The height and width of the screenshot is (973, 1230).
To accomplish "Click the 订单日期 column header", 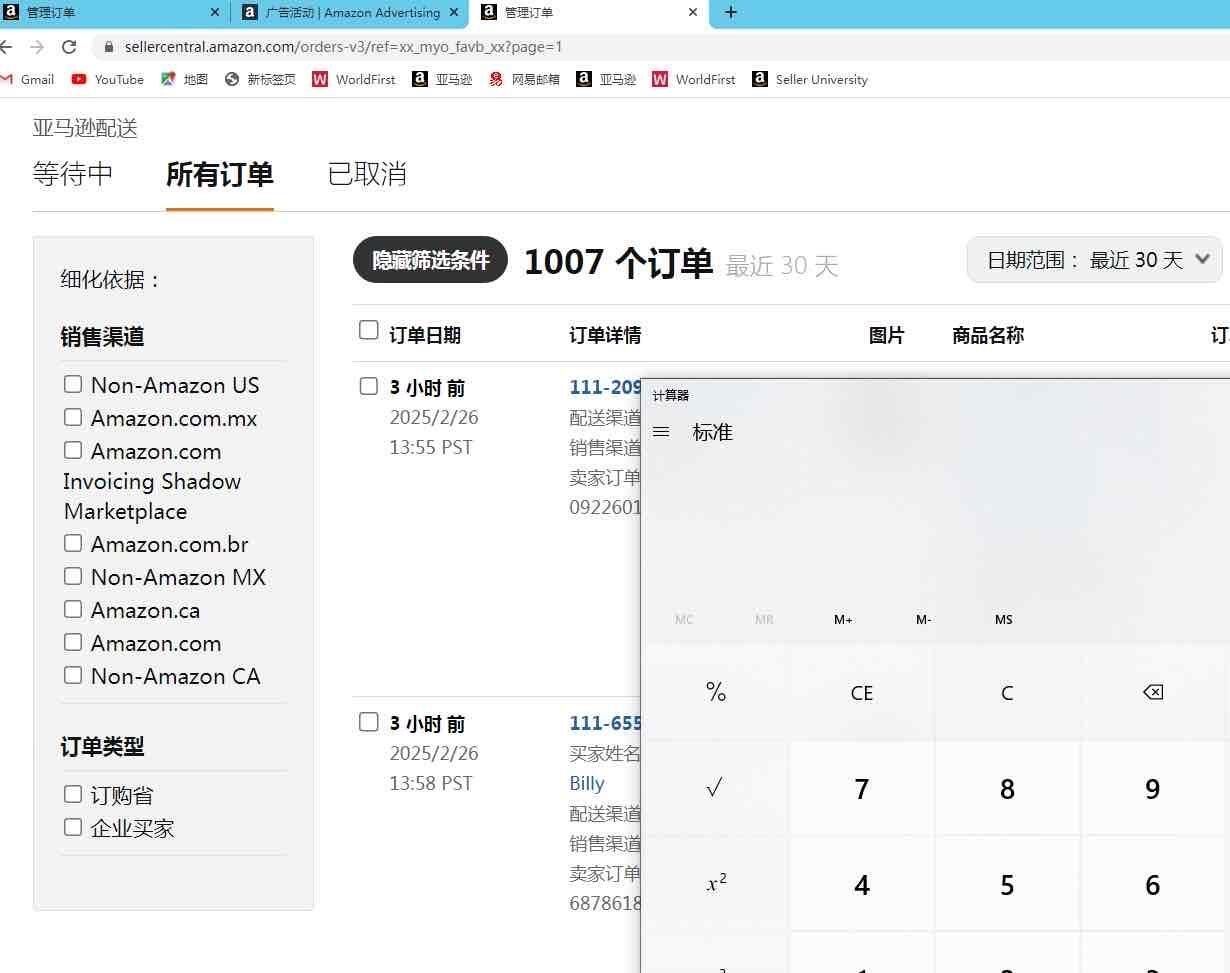I will (425, 335).
